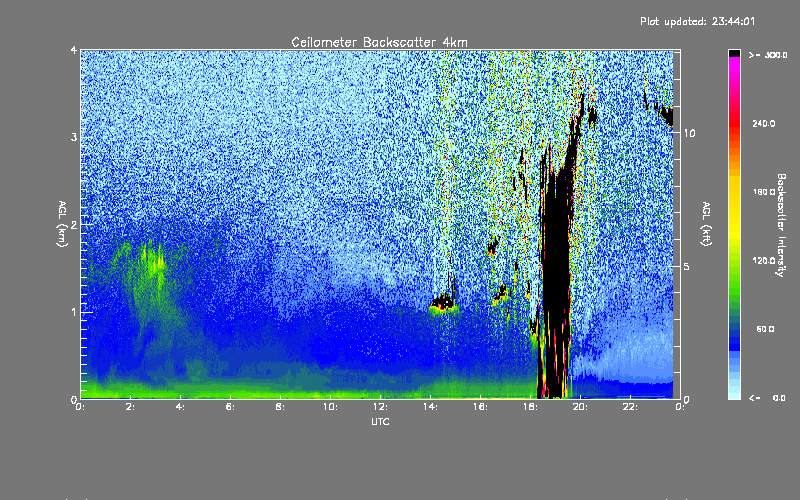800x500 pixels.
Task: Click the '18:' hour tick on UTC axis
Action: click(531, 407)
